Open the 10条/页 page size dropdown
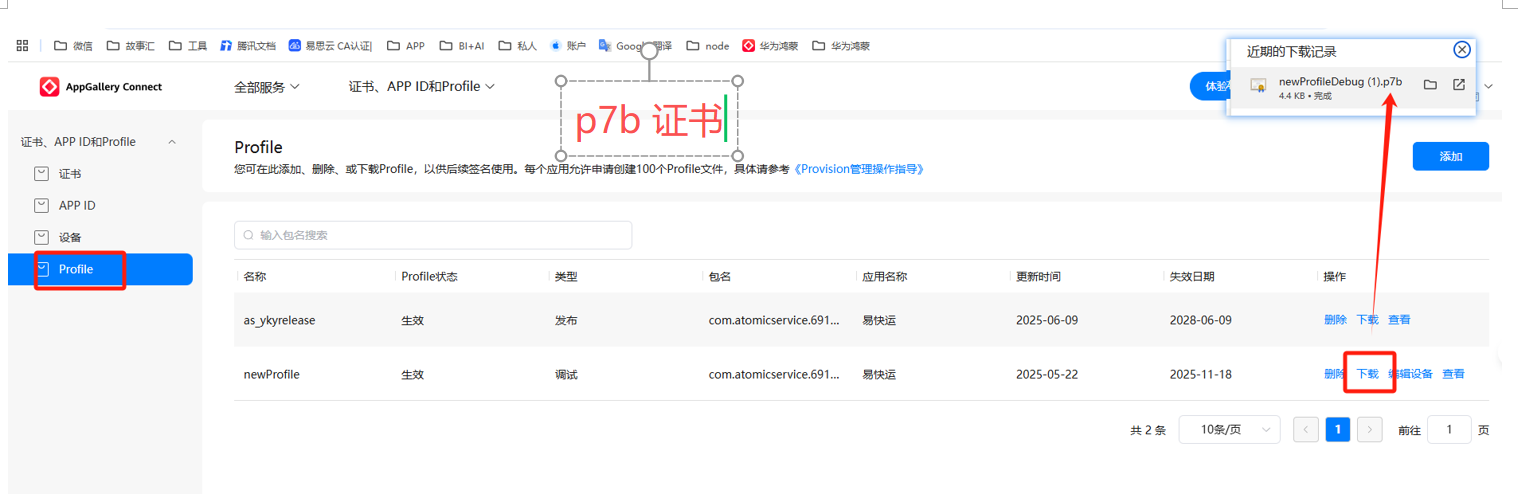1518x494 pixels. tap(1229, 430)
